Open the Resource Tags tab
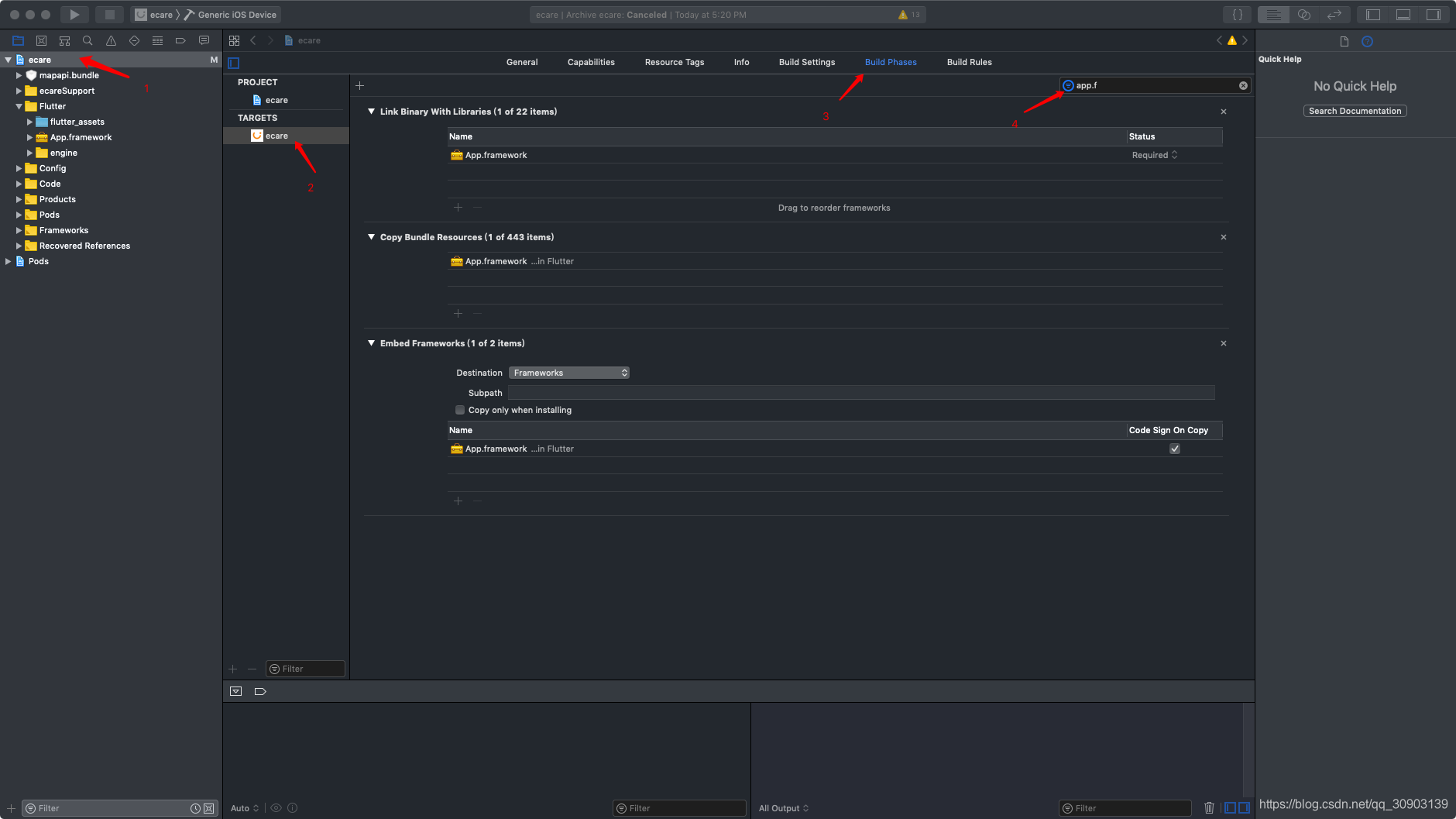 click(x=675, y=62)
